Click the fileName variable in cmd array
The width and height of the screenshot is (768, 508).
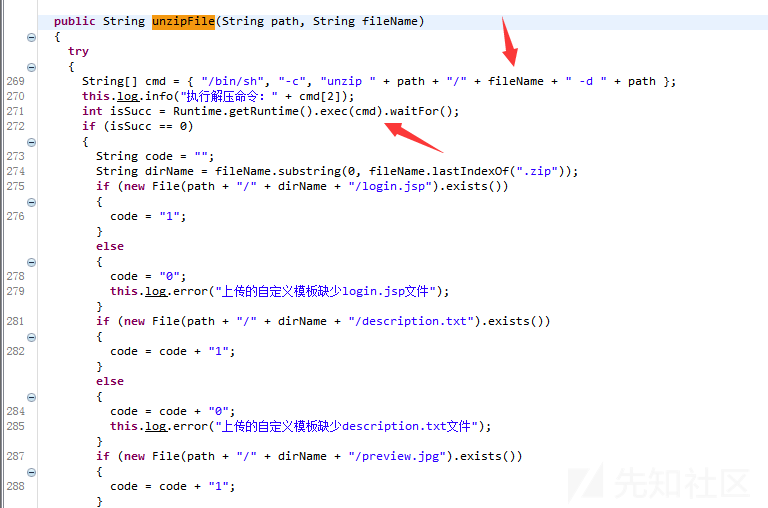click(x=516, y=81)
